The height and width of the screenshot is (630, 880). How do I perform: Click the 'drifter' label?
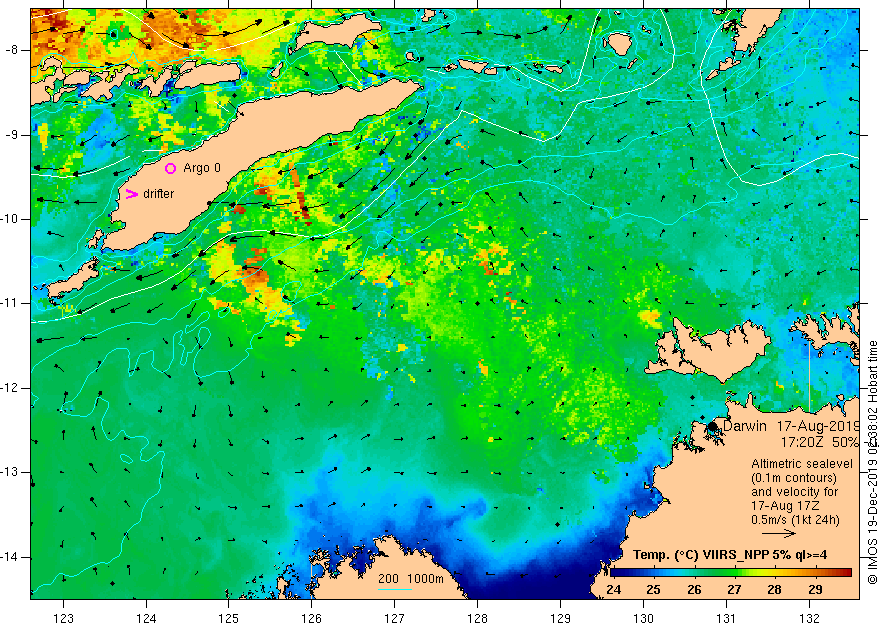click(x=158, y=194)
